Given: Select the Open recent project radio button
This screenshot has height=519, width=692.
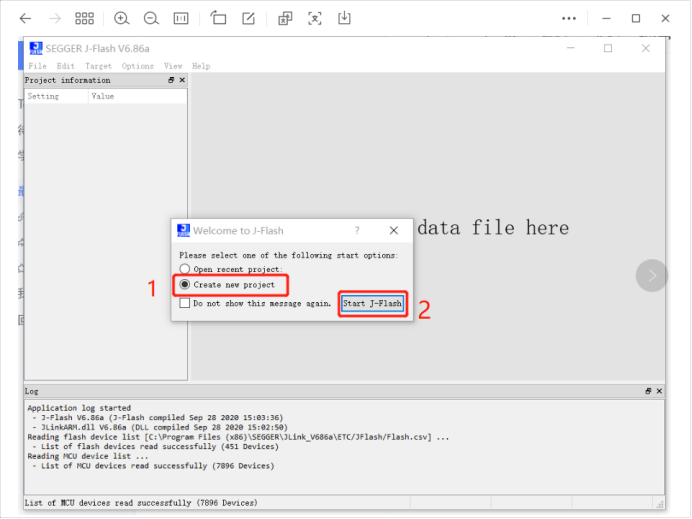Looking at the screenshot, I should (x=184, y=269).
